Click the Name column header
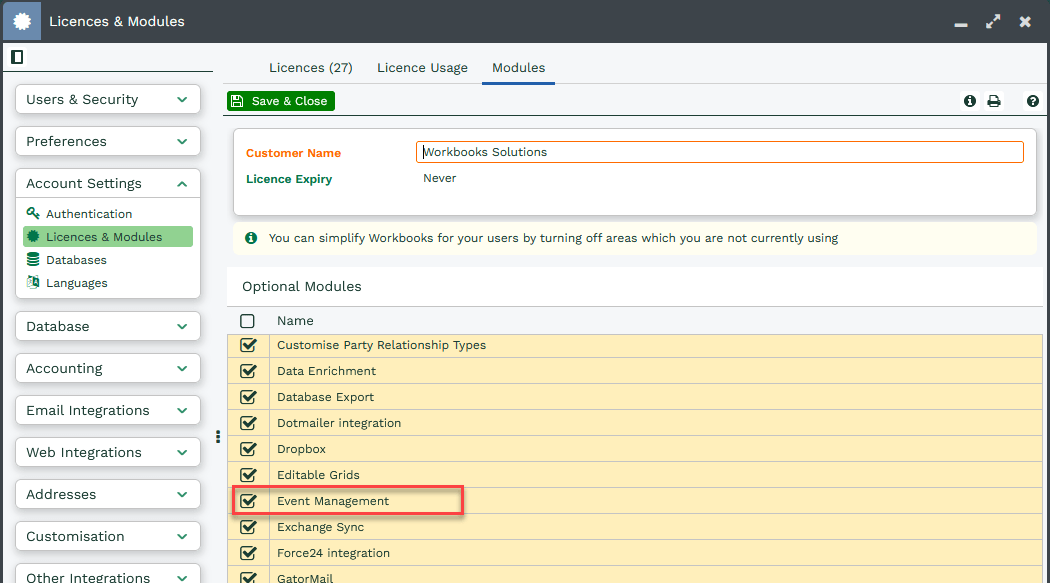Viewport: 1050px width, 583px height. click(x=295, y=321)
